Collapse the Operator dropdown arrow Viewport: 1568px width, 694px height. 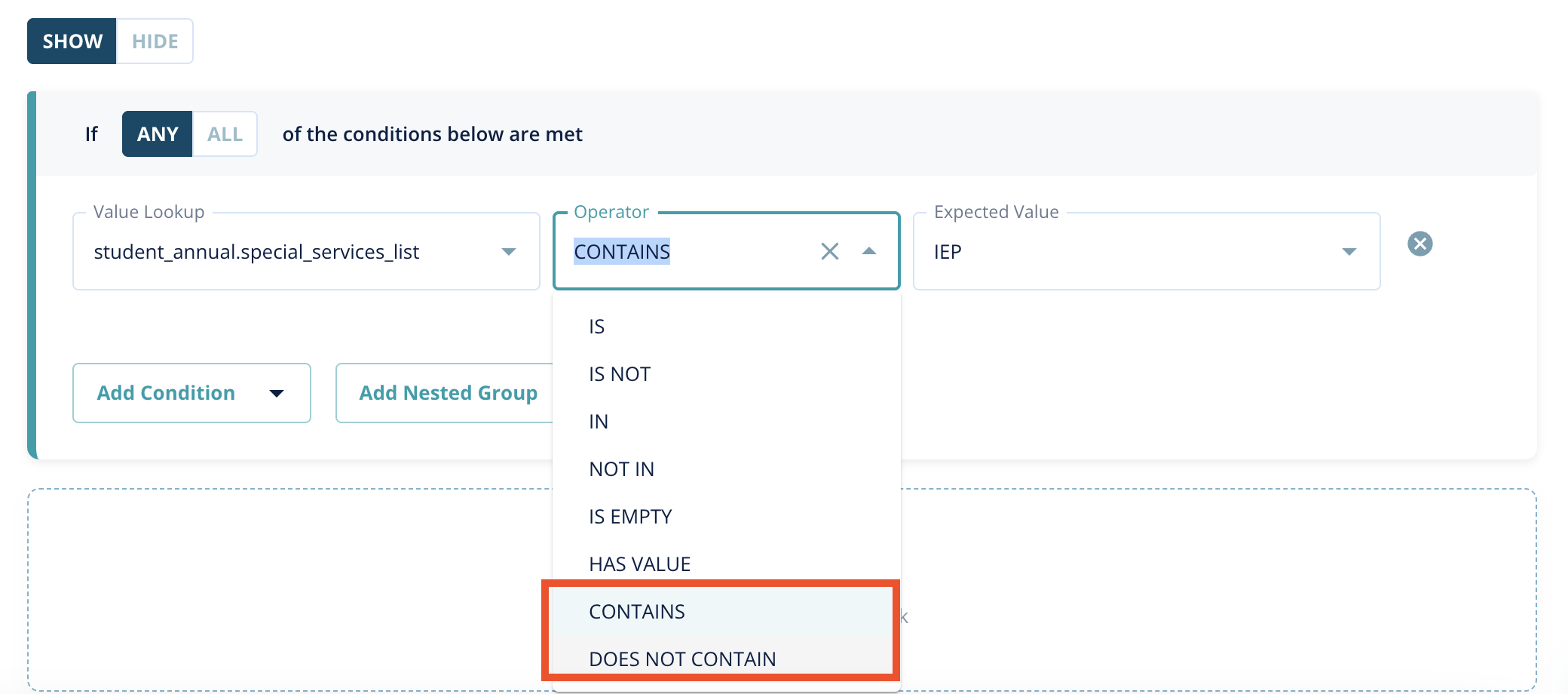(x=869, y=251)
